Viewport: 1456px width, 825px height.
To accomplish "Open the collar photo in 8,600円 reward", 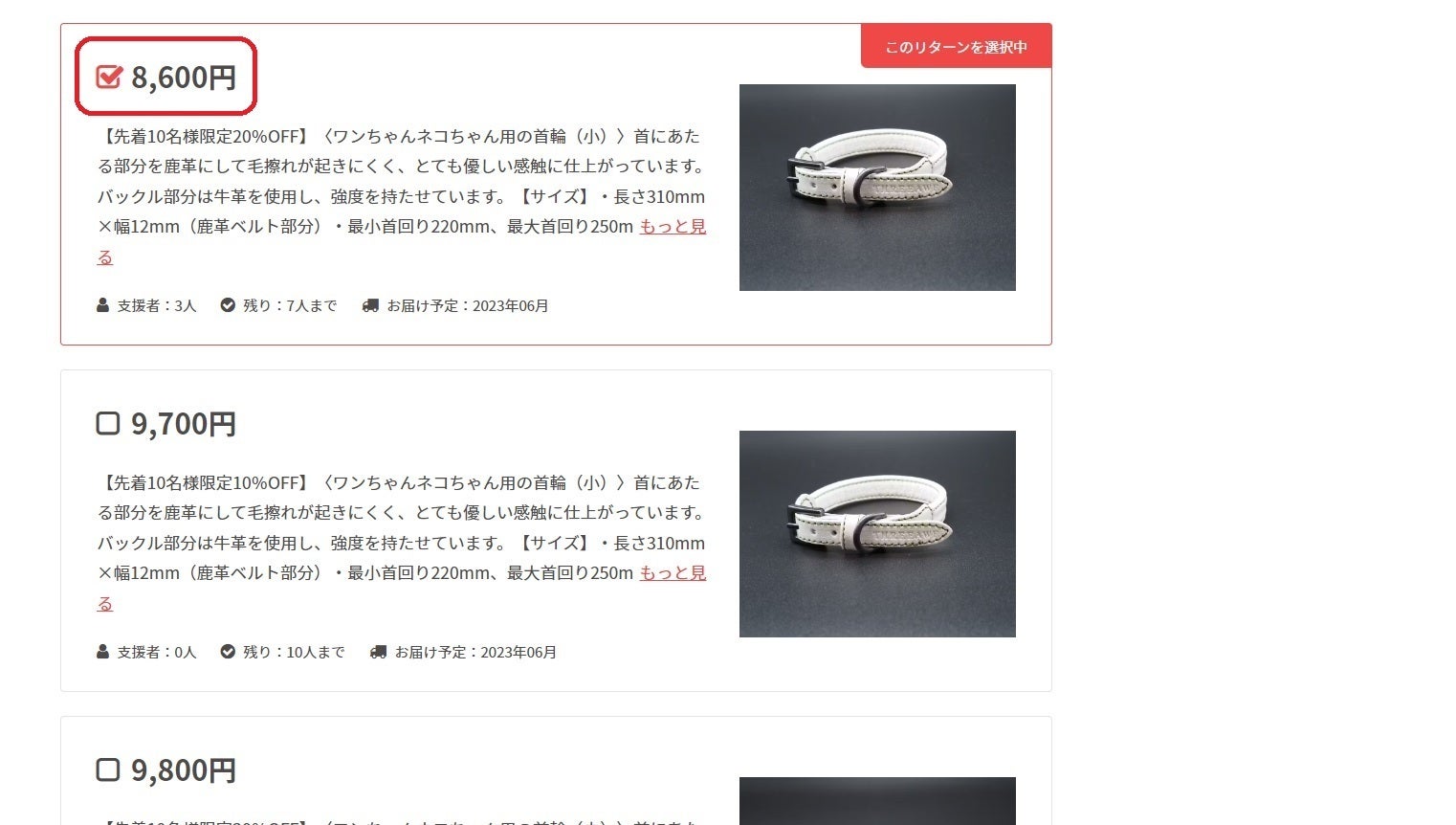I will coord(877,188).
